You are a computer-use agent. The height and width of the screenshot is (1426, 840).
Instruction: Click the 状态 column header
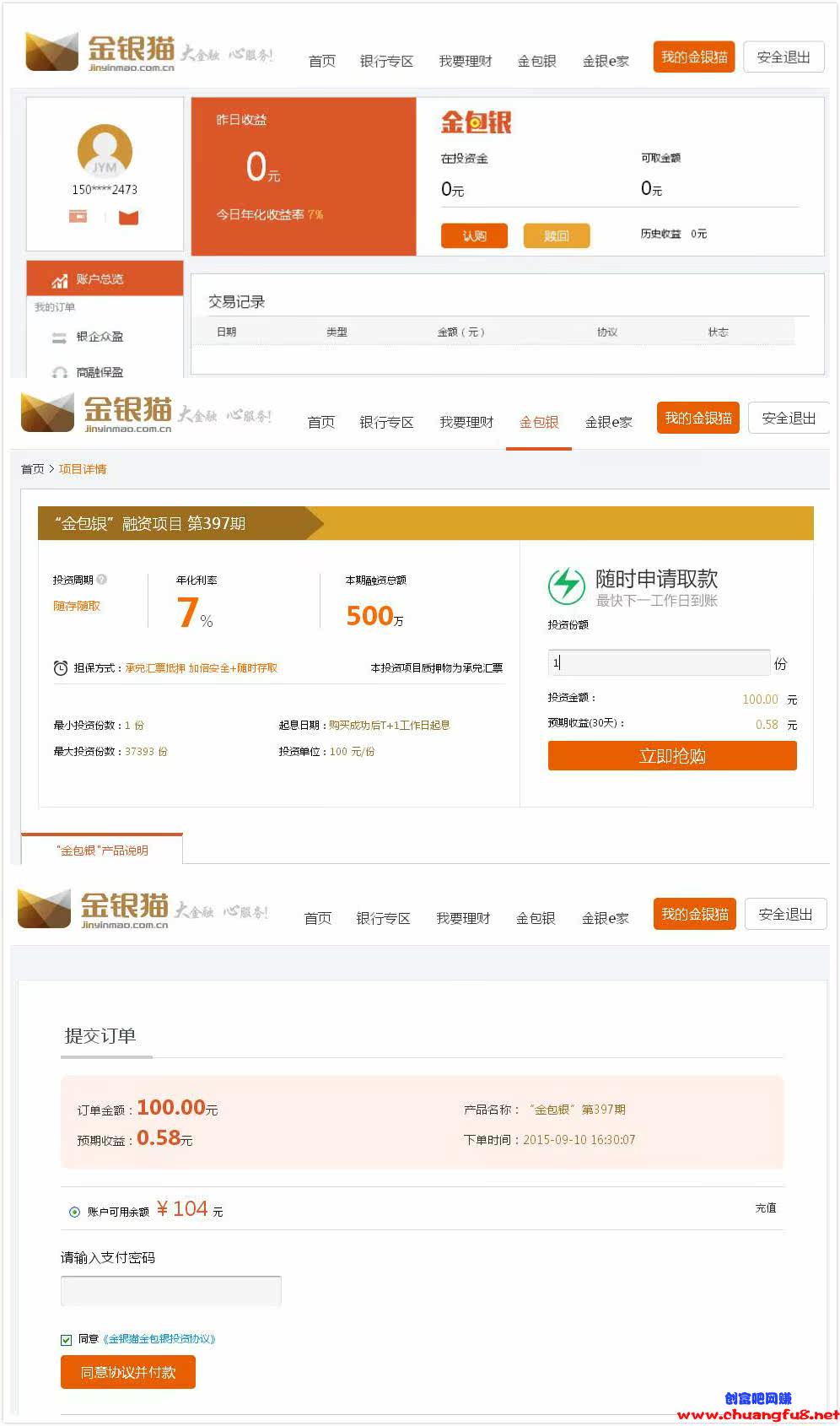click(x=718, y=332)
